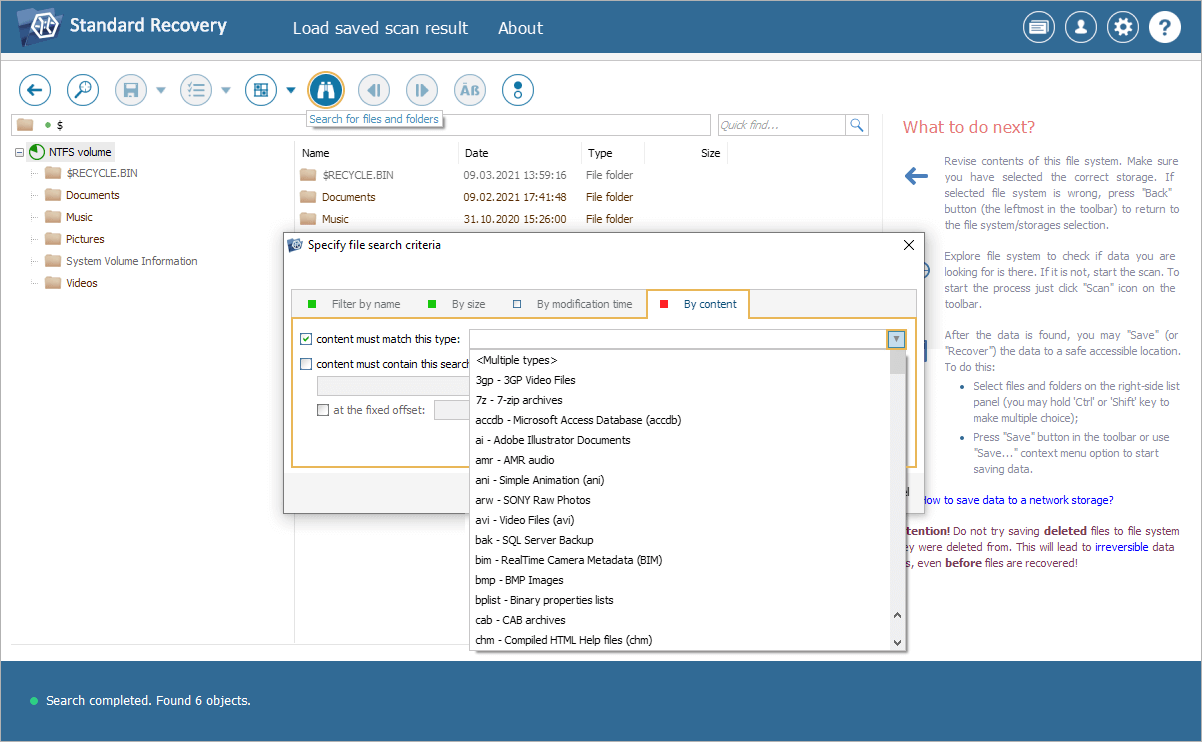Viewport: 1202px width, 742px height.
Task: Uncheck 'content must match this type'
Action: (x=307, y=340)
